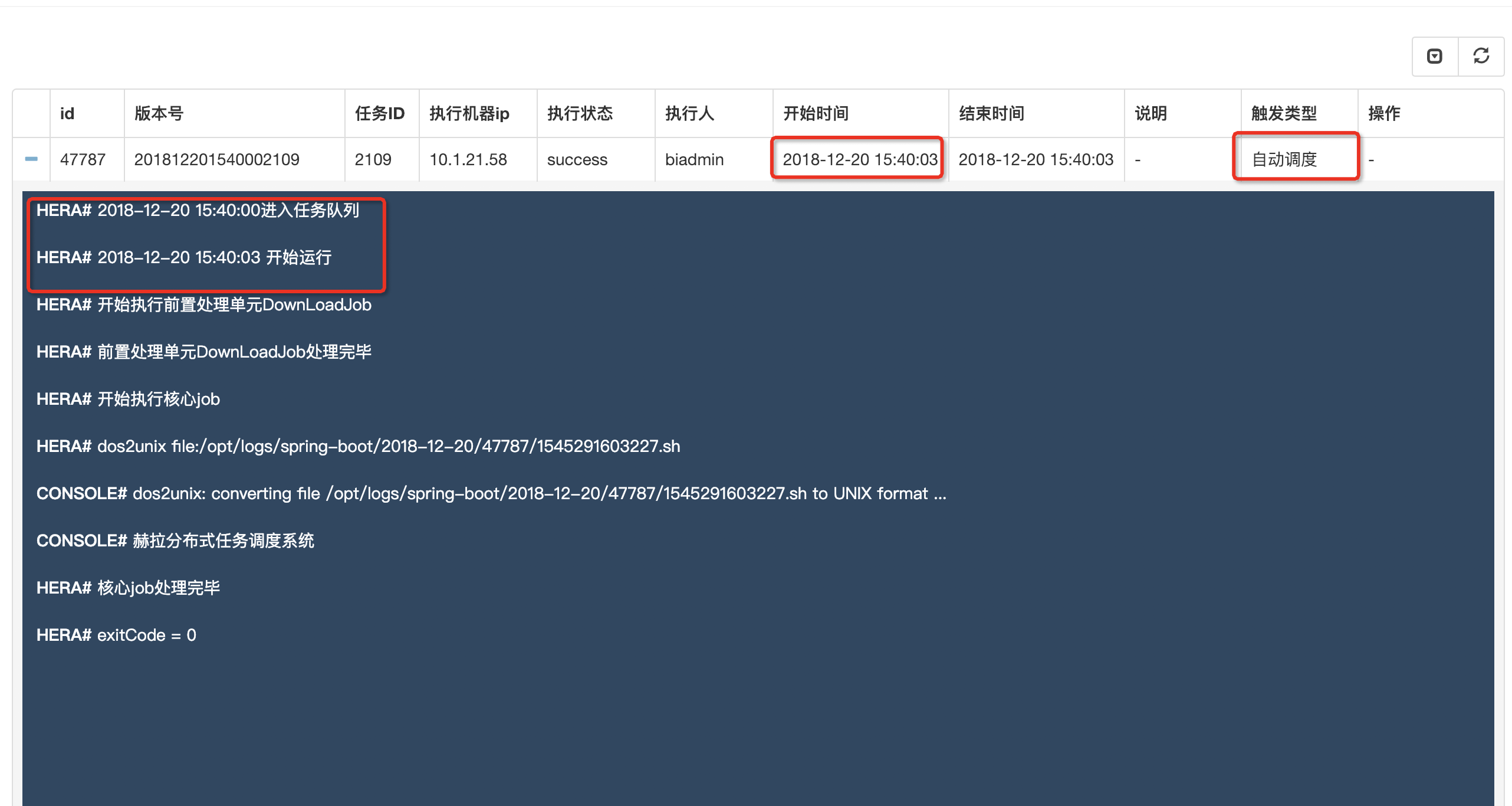The image size is (1512, 806).
Task: Click the 结束时间 column header
Action: (x=991, y=113)
